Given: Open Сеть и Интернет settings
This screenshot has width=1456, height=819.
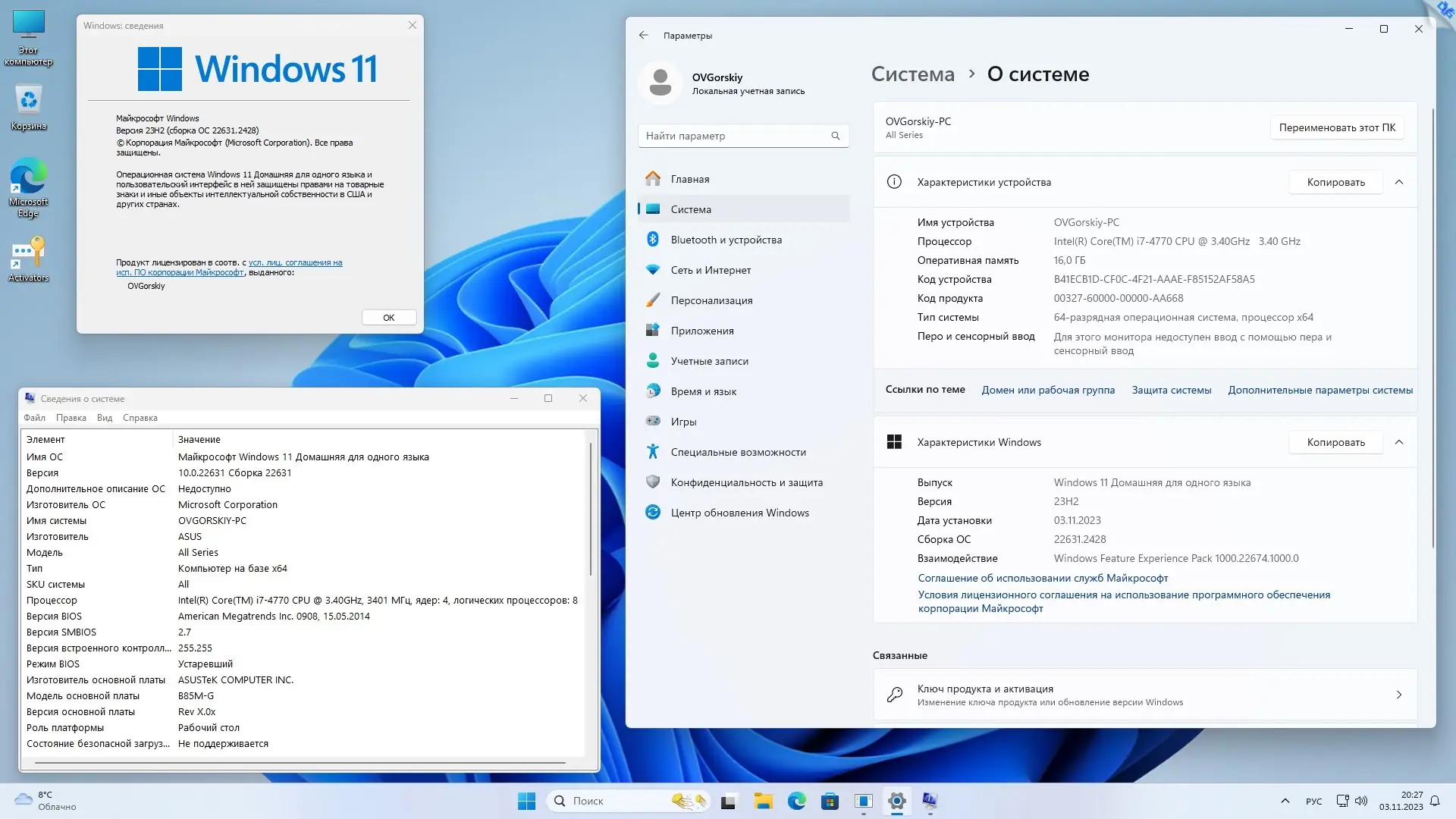Looking at the screenshot, I should coord(711,270).
